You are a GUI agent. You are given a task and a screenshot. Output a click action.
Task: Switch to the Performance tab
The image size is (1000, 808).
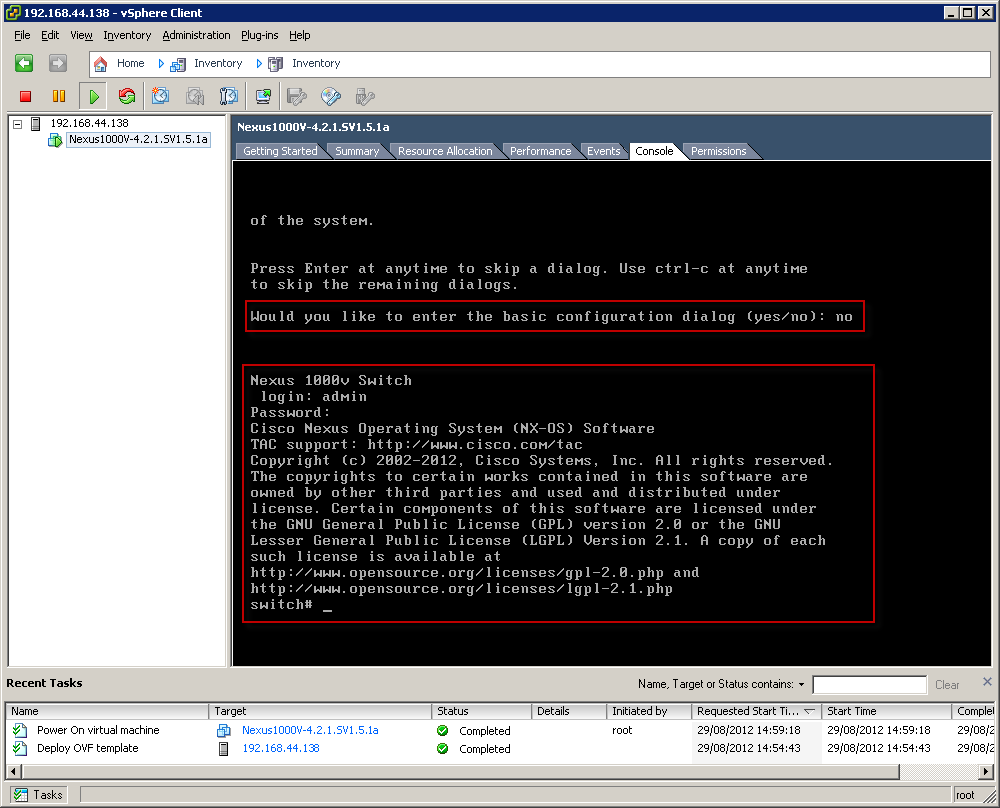click(x=540, y=151)
